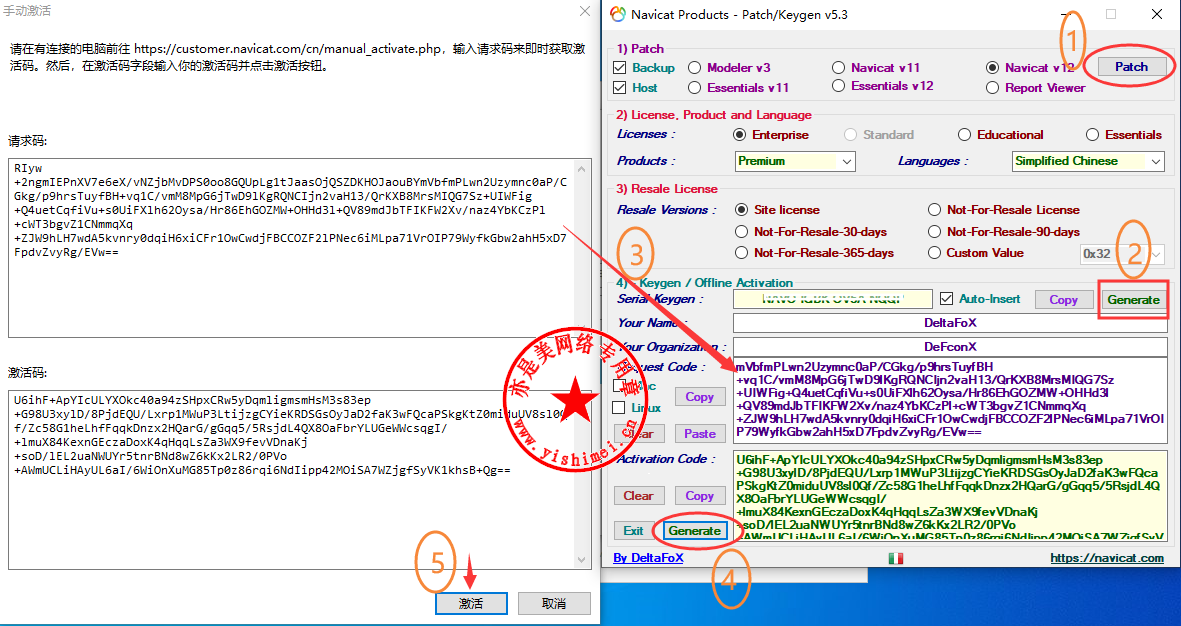Click the keygen Activation Code text box
Screen dimensions: 1181x626
pos(950,496)
